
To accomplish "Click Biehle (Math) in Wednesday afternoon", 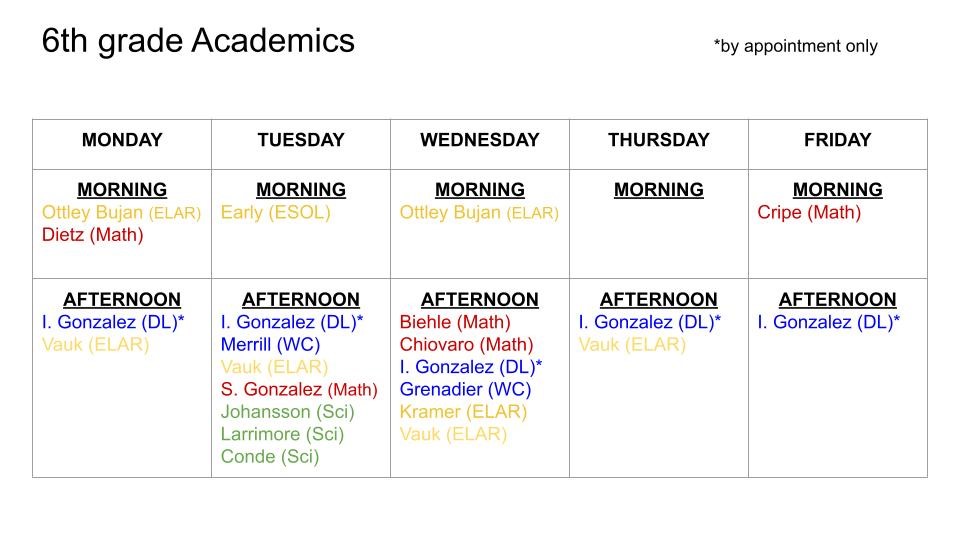I will pos(455,322).
